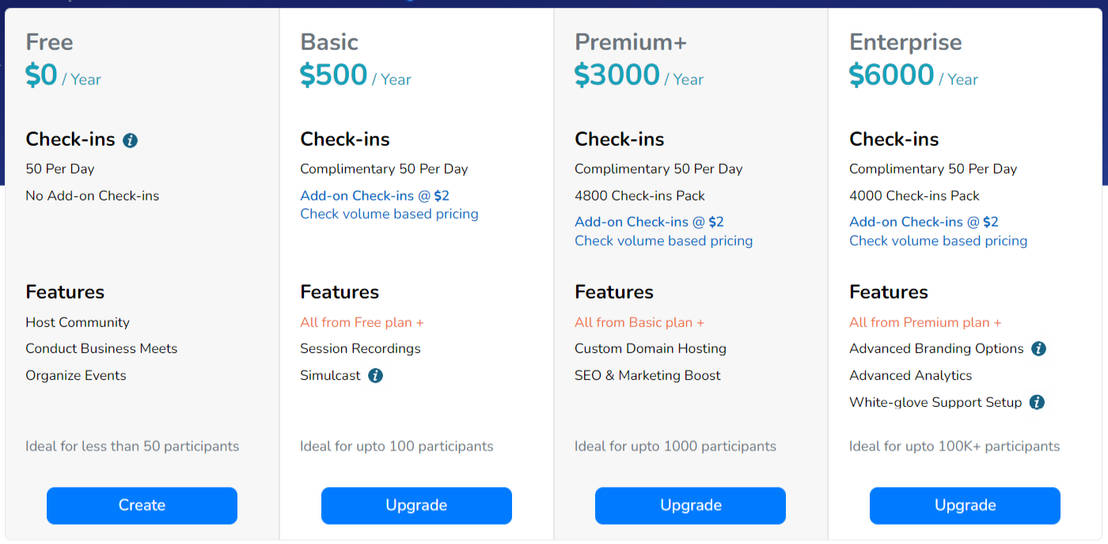Click the Enterprise plan title
Viewport: 1108px width, 544px height.
(905, 42)
